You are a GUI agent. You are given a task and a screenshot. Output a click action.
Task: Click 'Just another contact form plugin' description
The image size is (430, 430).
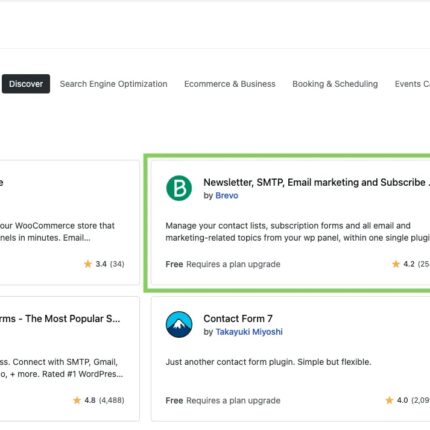268,362
